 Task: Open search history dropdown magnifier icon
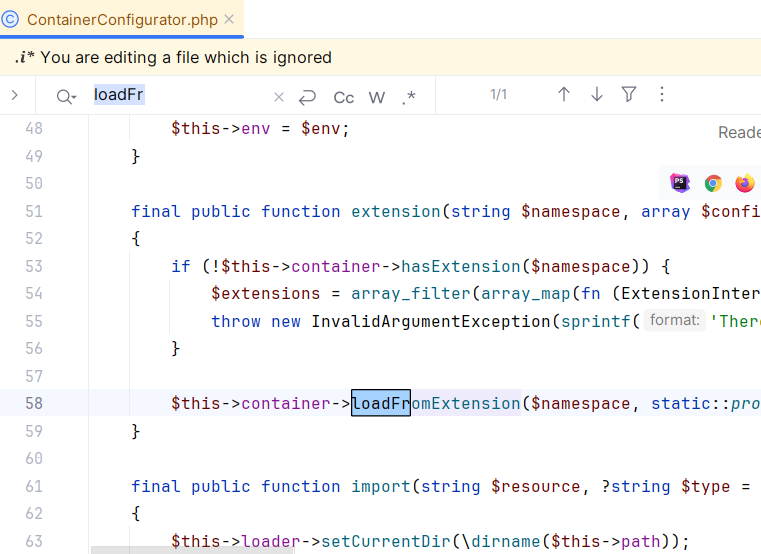(x=66, y=96)
